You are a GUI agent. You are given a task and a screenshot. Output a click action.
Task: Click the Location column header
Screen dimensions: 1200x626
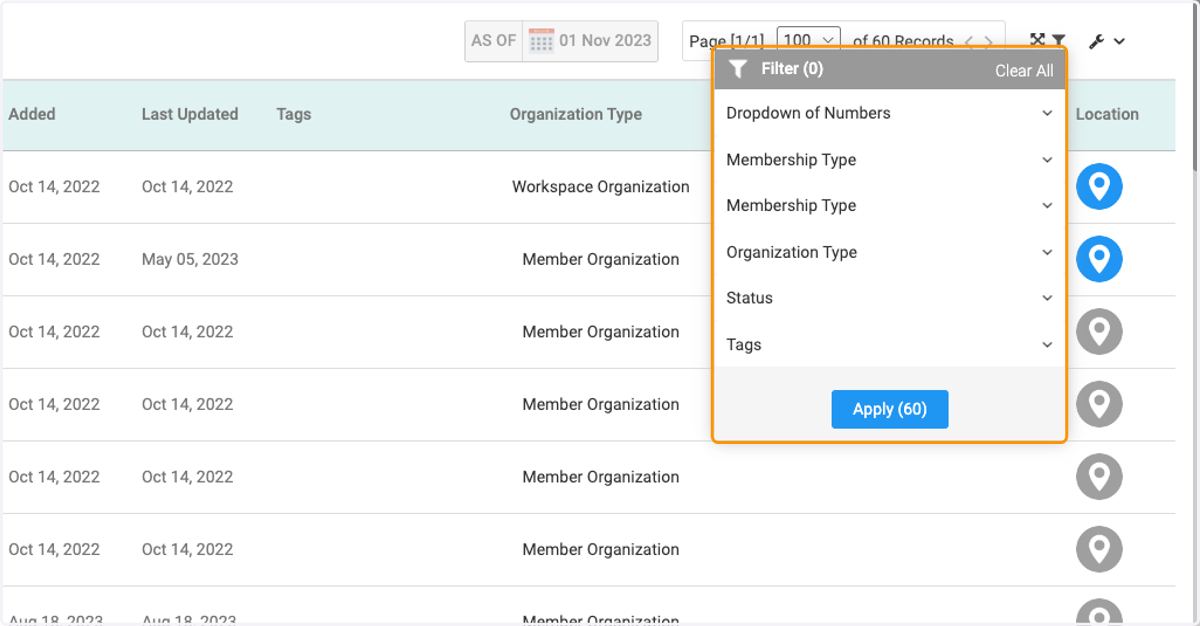click(x=1107, y=114)
